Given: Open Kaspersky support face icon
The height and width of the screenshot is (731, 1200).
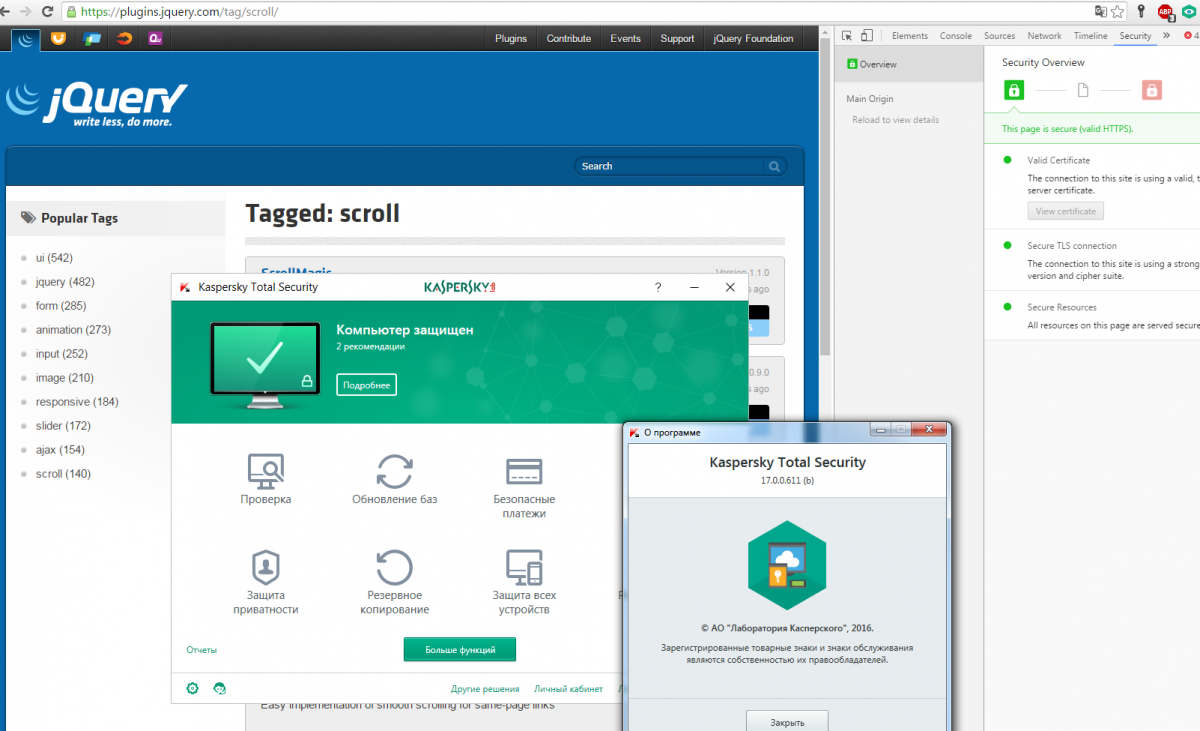Looking at the screenshot, I should (x=220, y=688).
